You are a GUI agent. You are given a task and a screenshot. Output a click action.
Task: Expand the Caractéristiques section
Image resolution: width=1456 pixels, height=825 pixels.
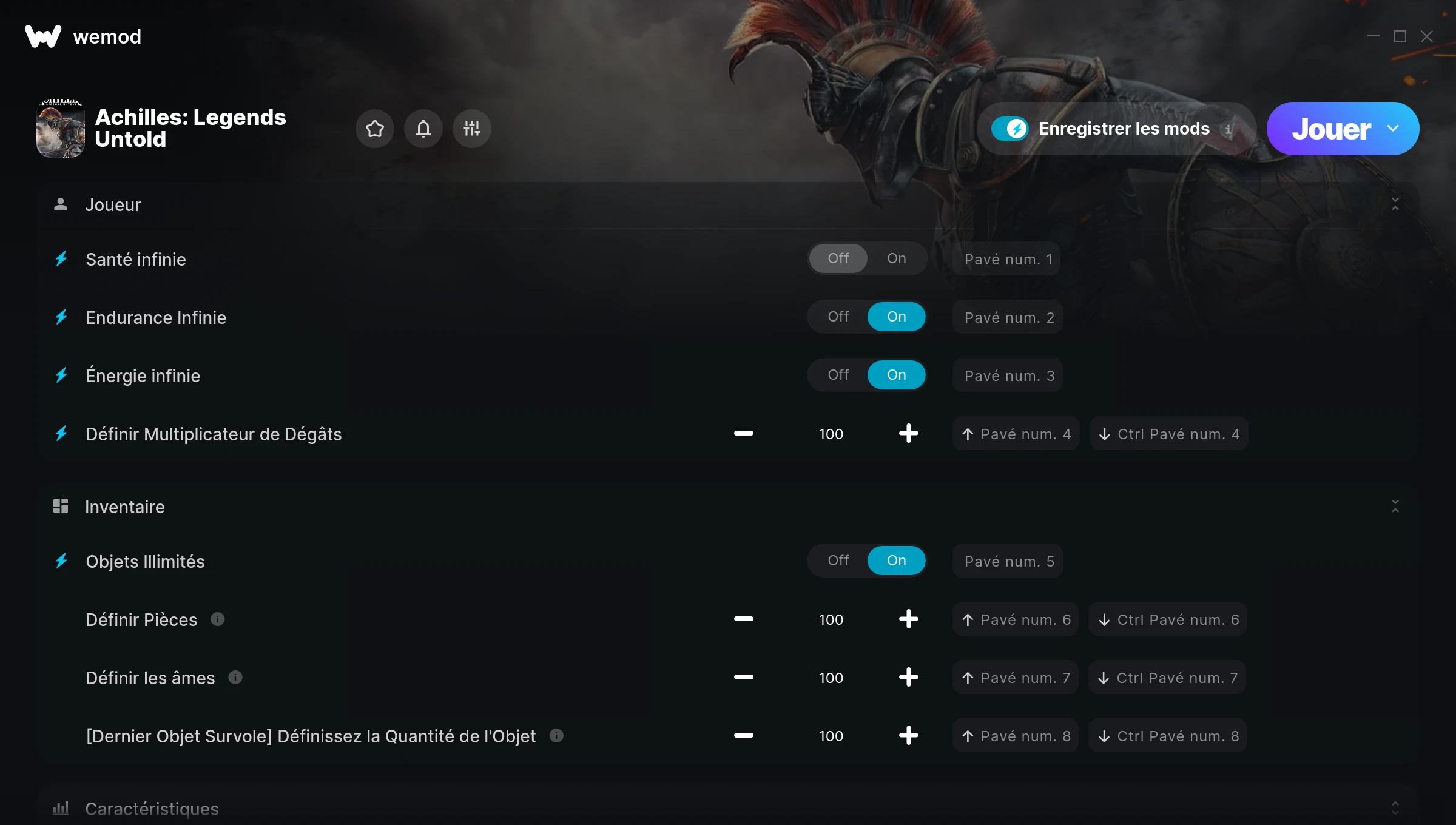[x=1395, y=808]
